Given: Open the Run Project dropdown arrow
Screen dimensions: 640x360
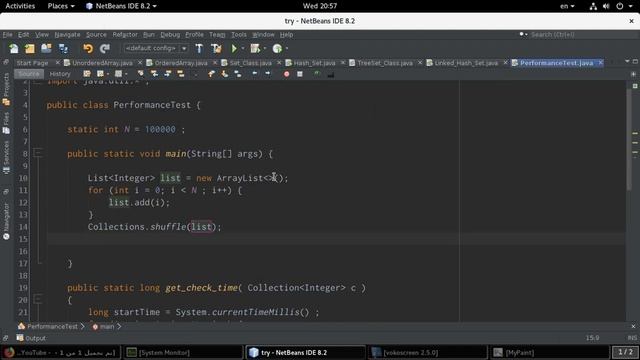Looking at the screenshot, I should pos(243,49).
